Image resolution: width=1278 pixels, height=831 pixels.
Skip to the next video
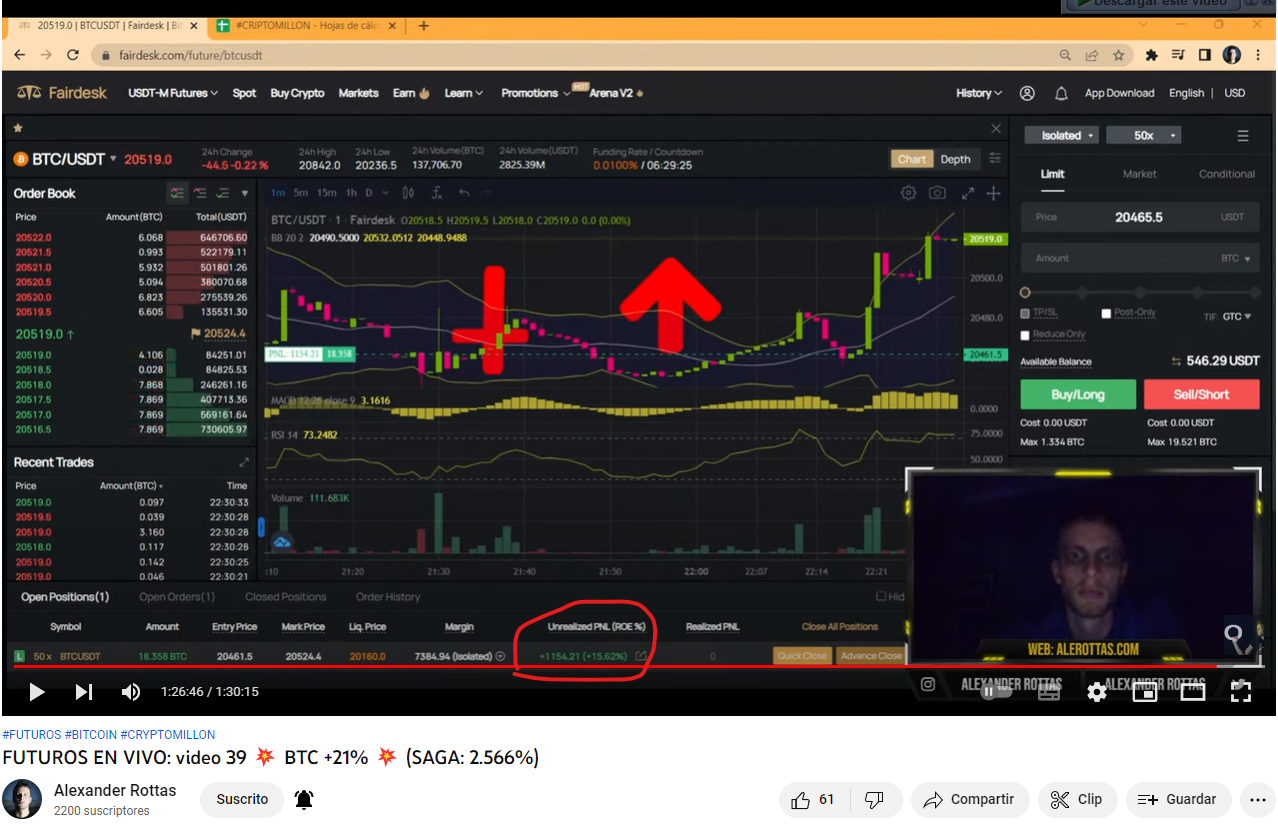click(84, 691)
